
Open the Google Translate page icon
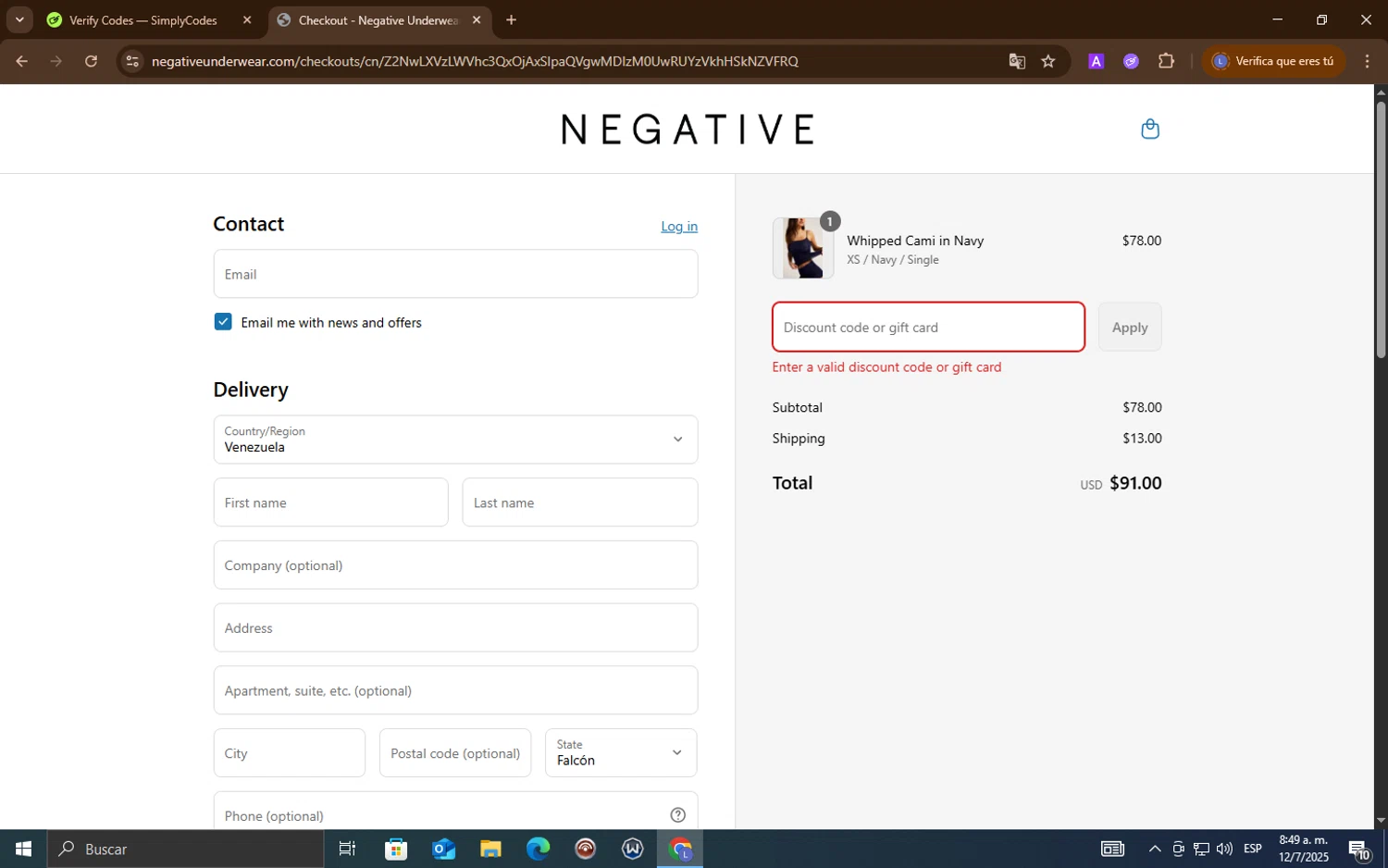pos(1017,61)
